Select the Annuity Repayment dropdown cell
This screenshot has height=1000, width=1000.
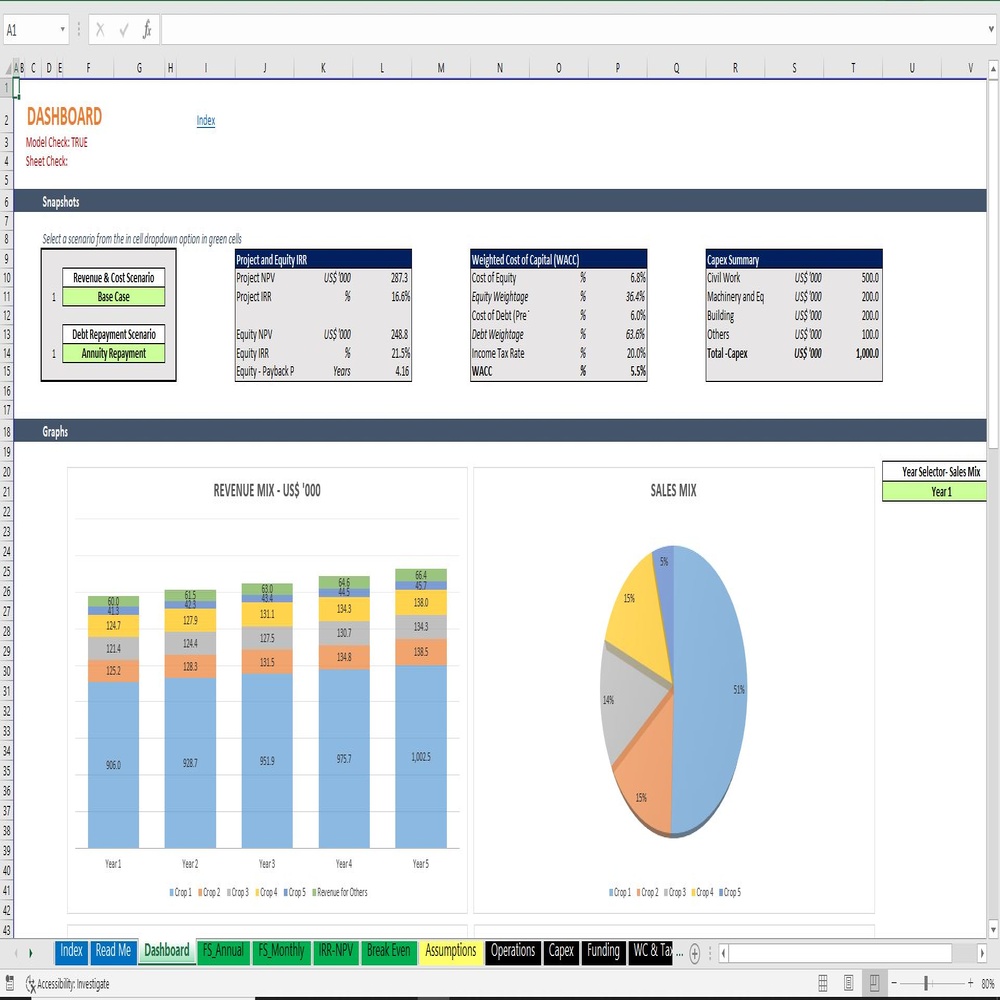point(114,353)
